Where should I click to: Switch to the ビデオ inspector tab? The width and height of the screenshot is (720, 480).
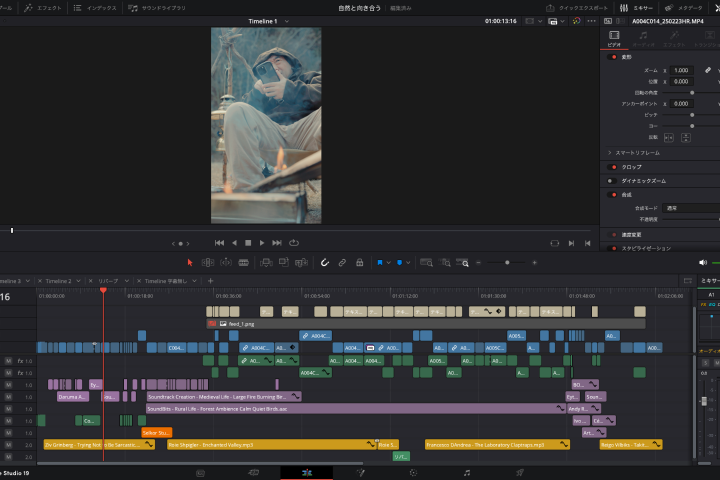pos(614,39)
